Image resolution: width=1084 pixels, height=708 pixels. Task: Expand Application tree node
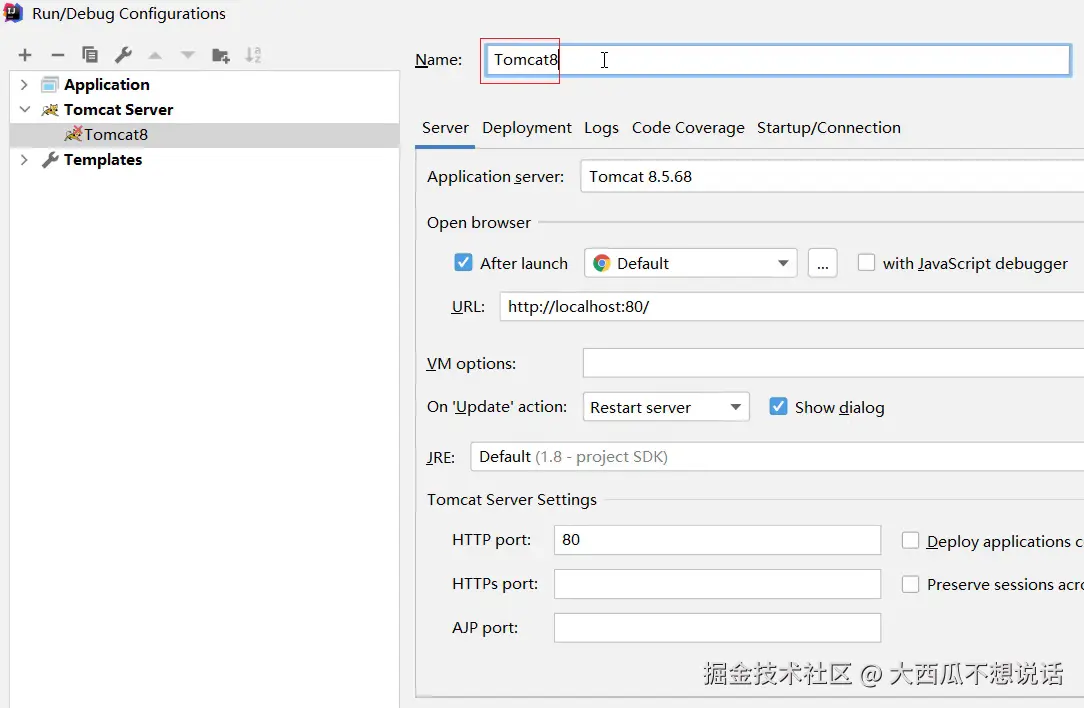pos(24,84)
